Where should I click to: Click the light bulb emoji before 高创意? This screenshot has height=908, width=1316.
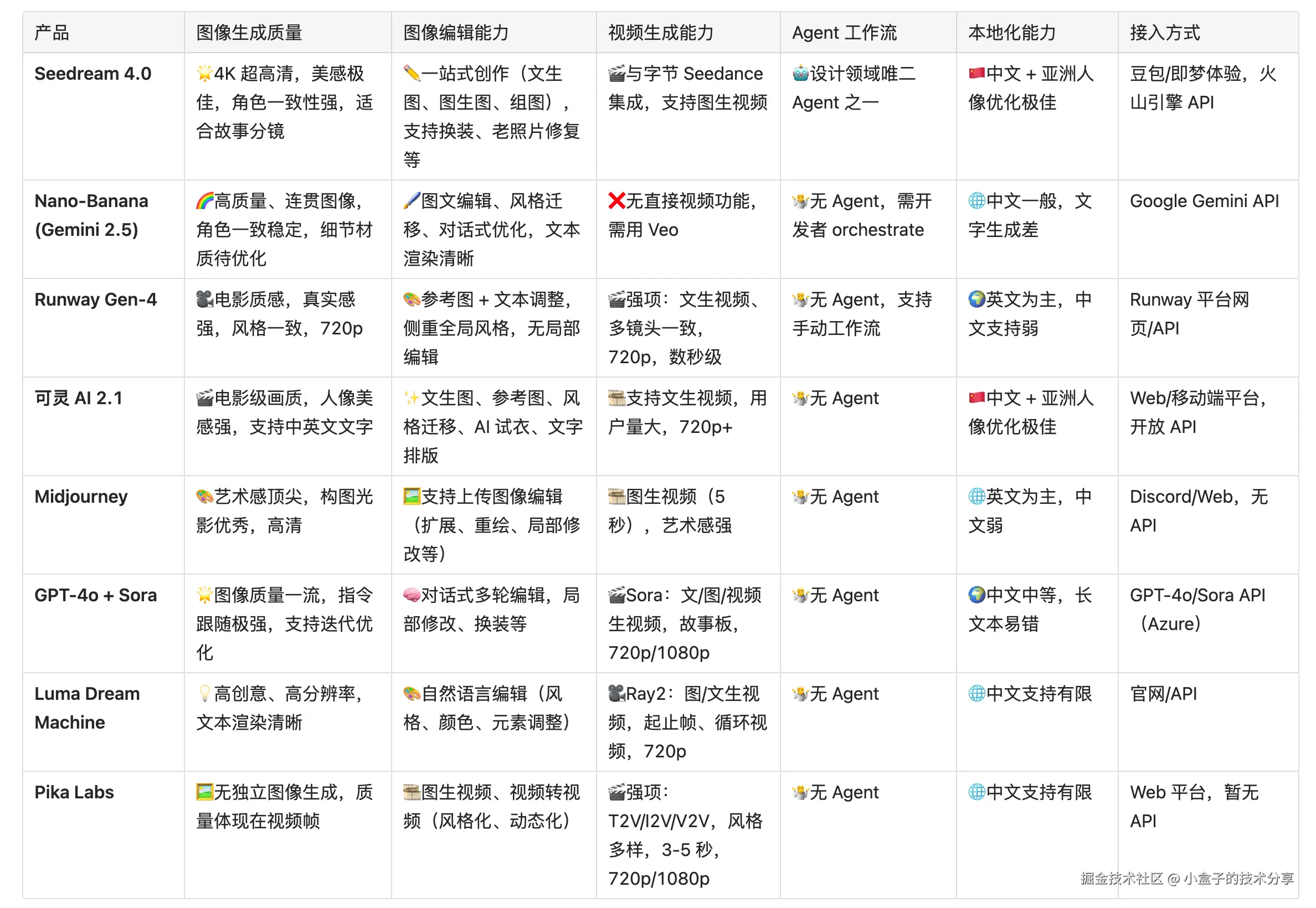(204, 694)
